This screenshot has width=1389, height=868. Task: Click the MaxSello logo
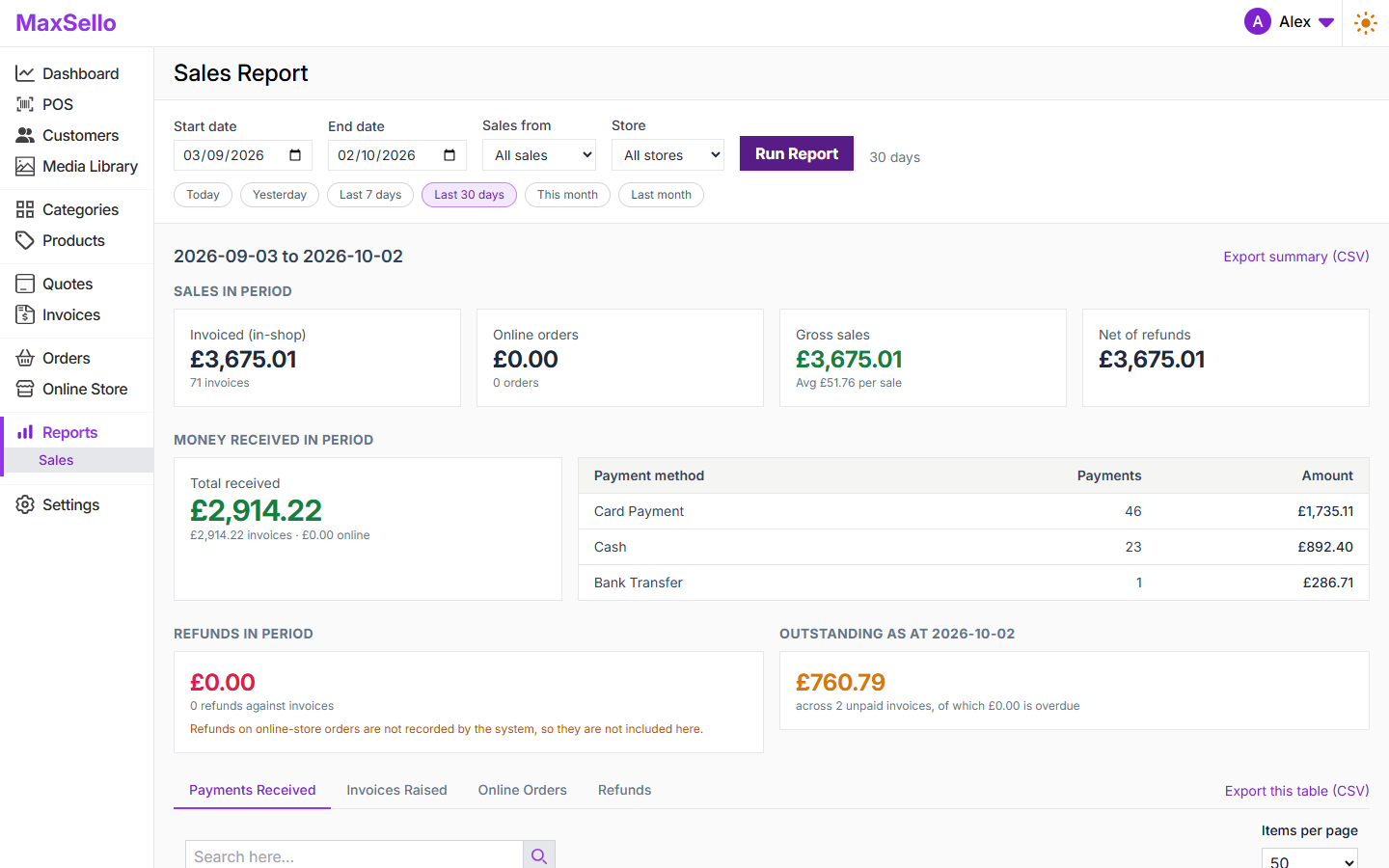coord(66,23)
